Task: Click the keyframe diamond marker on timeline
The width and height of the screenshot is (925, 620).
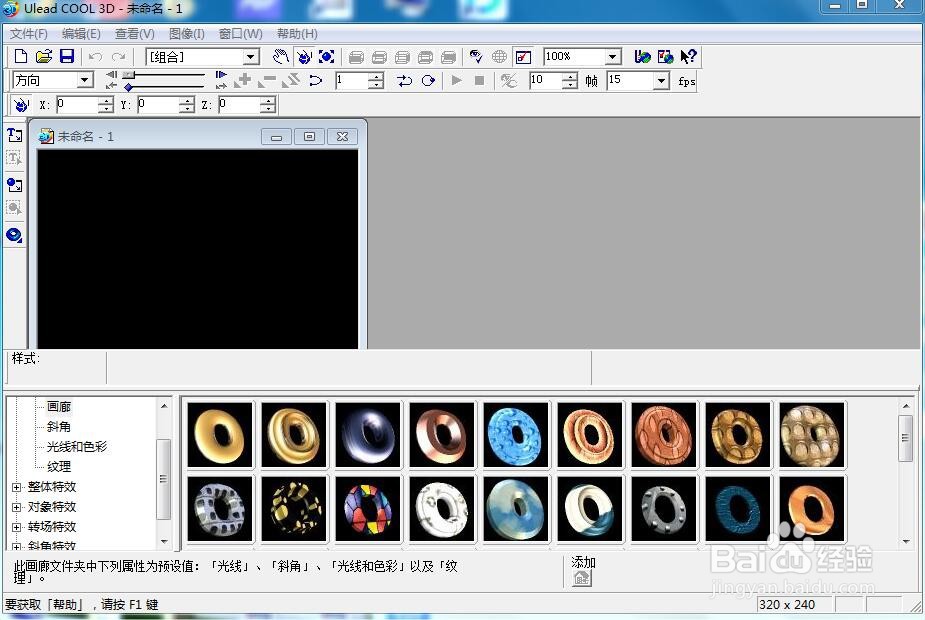Action: pyautogui.click(x=128, y=87)
